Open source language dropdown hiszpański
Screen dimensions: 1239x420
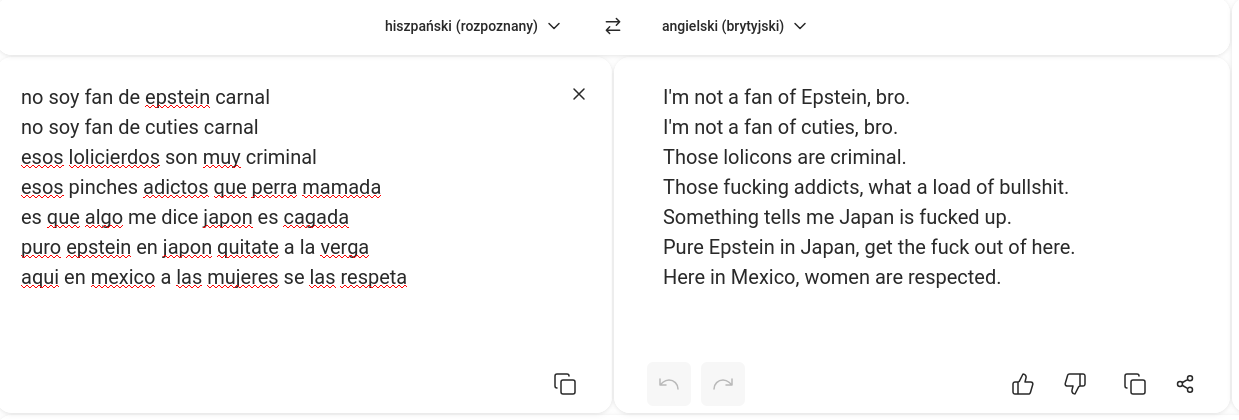(461, 26)
